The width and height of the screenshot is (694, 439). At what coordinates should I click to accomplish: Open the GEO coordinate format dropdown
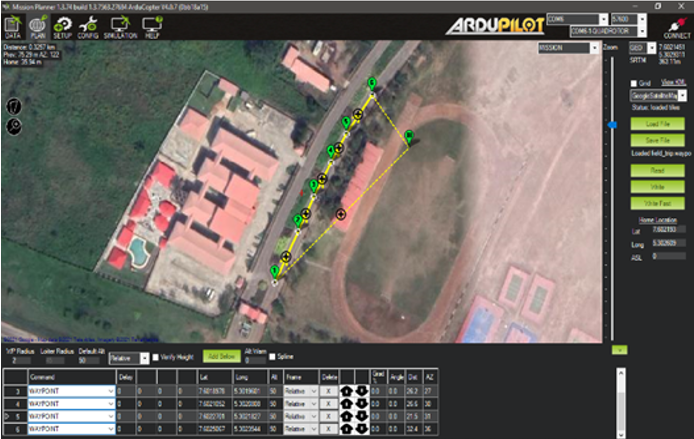651,48
